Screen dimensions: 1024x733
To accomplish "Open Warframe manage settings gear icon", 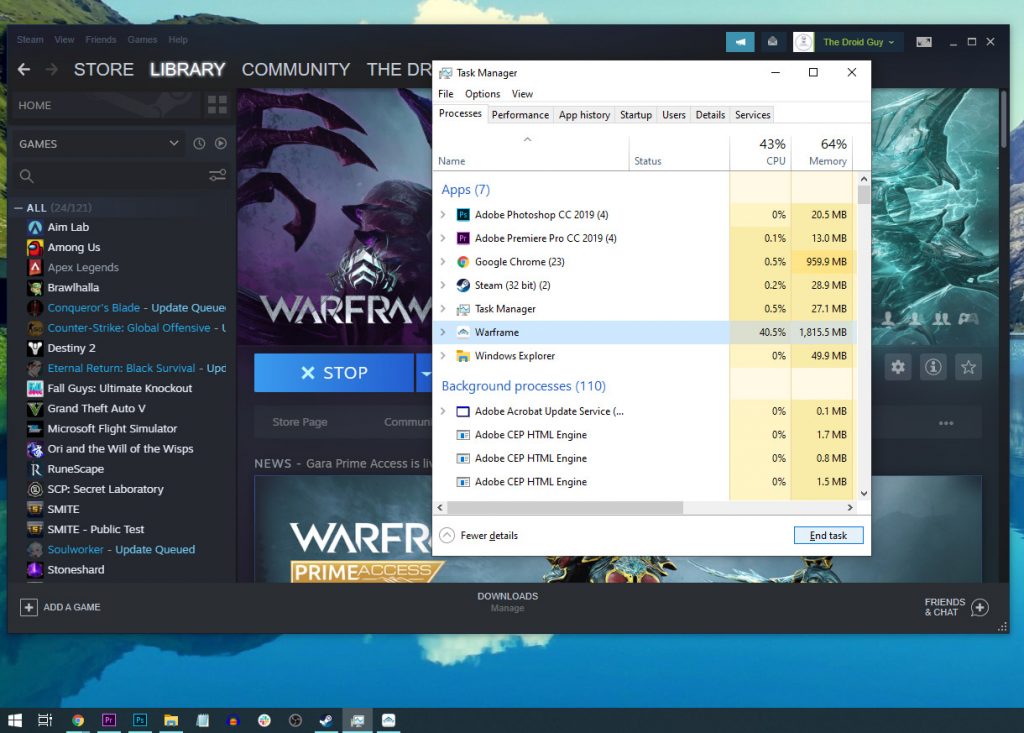I will coord(898,367).
